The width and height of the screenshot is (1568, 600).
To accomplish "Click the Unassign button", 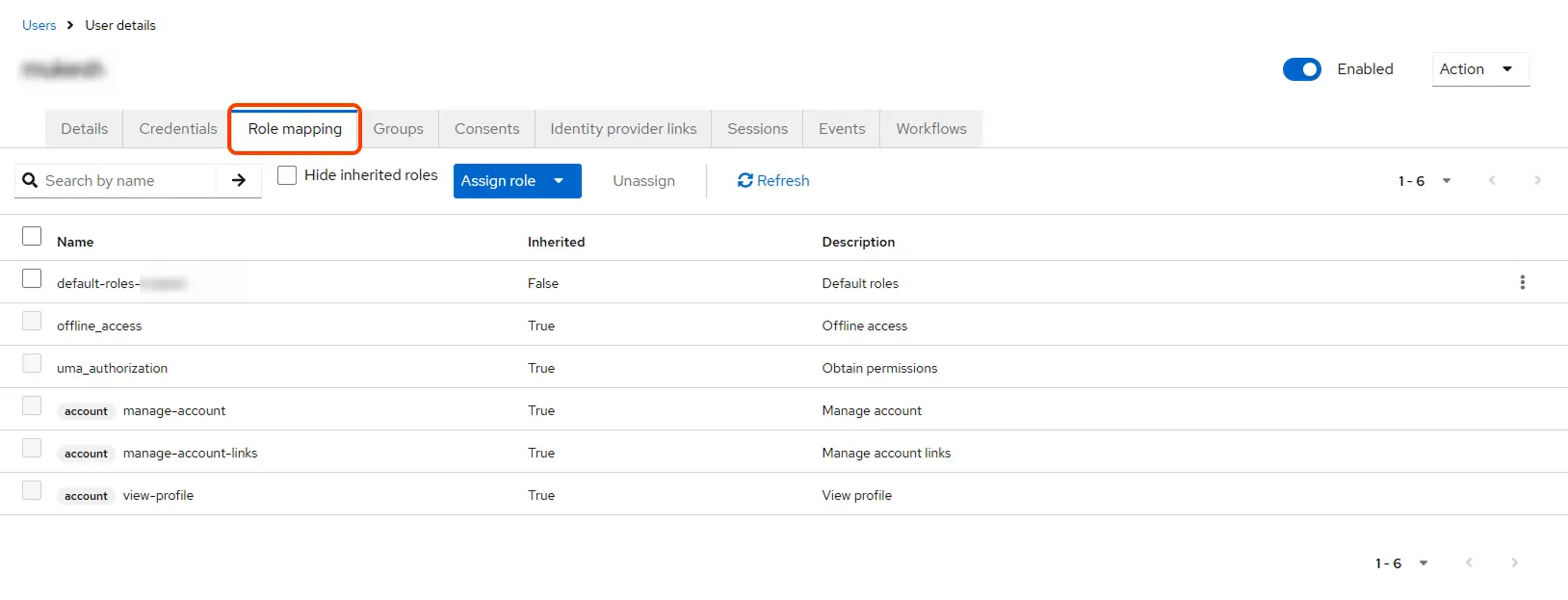I will [x=643, y=181].
